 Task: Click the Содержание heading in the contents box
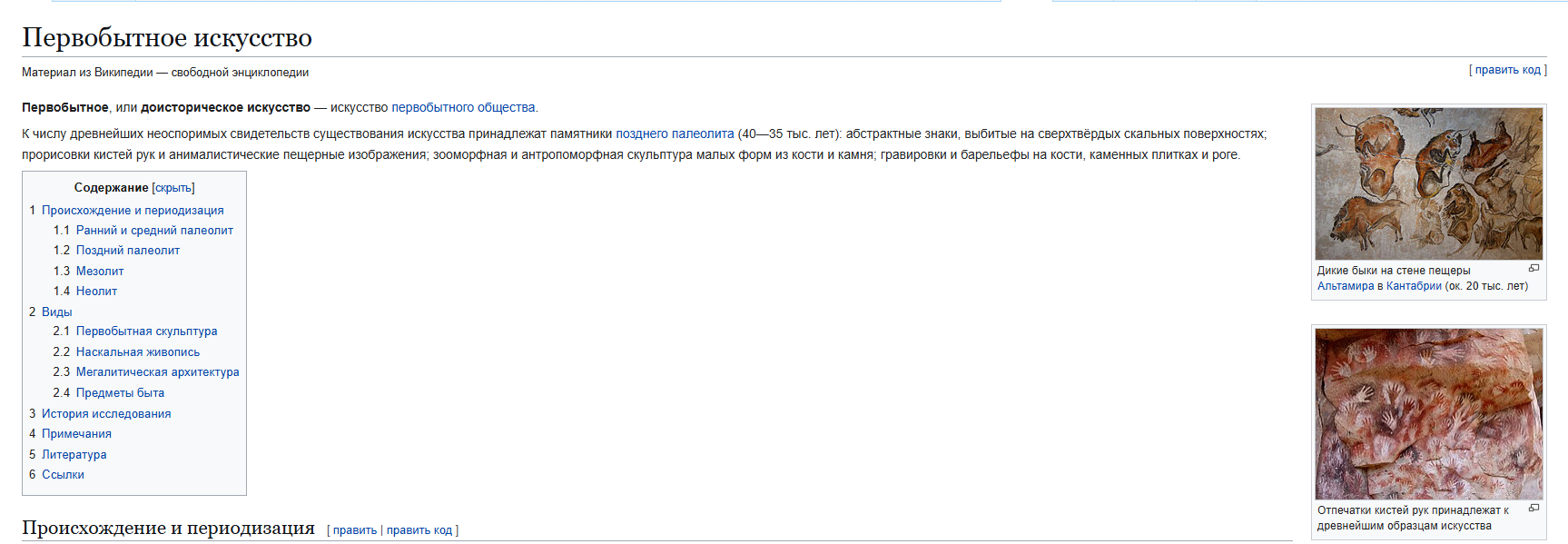click(x=111, y=188)
